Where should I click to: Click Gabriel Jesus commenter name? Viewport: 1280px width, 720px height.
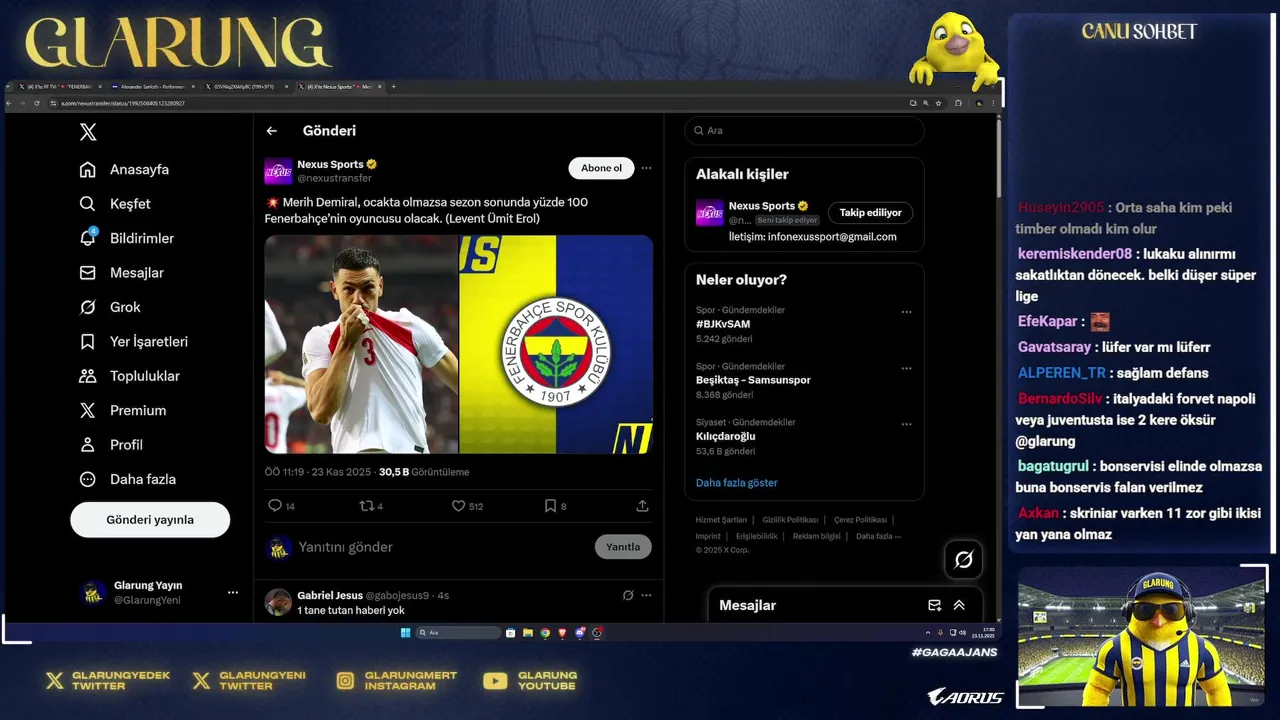[329, 595]
